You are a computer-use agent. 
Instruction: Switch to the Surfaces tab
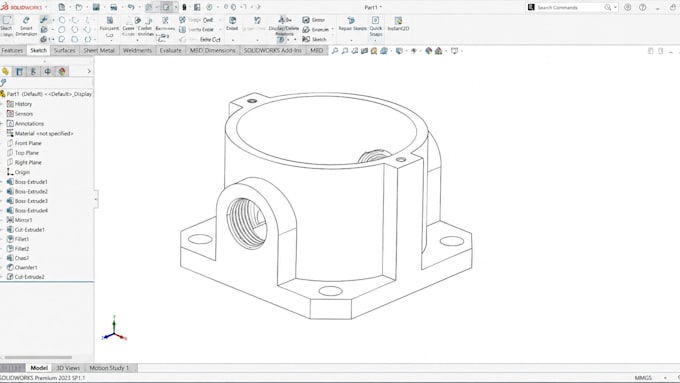(x=64, y=50)
